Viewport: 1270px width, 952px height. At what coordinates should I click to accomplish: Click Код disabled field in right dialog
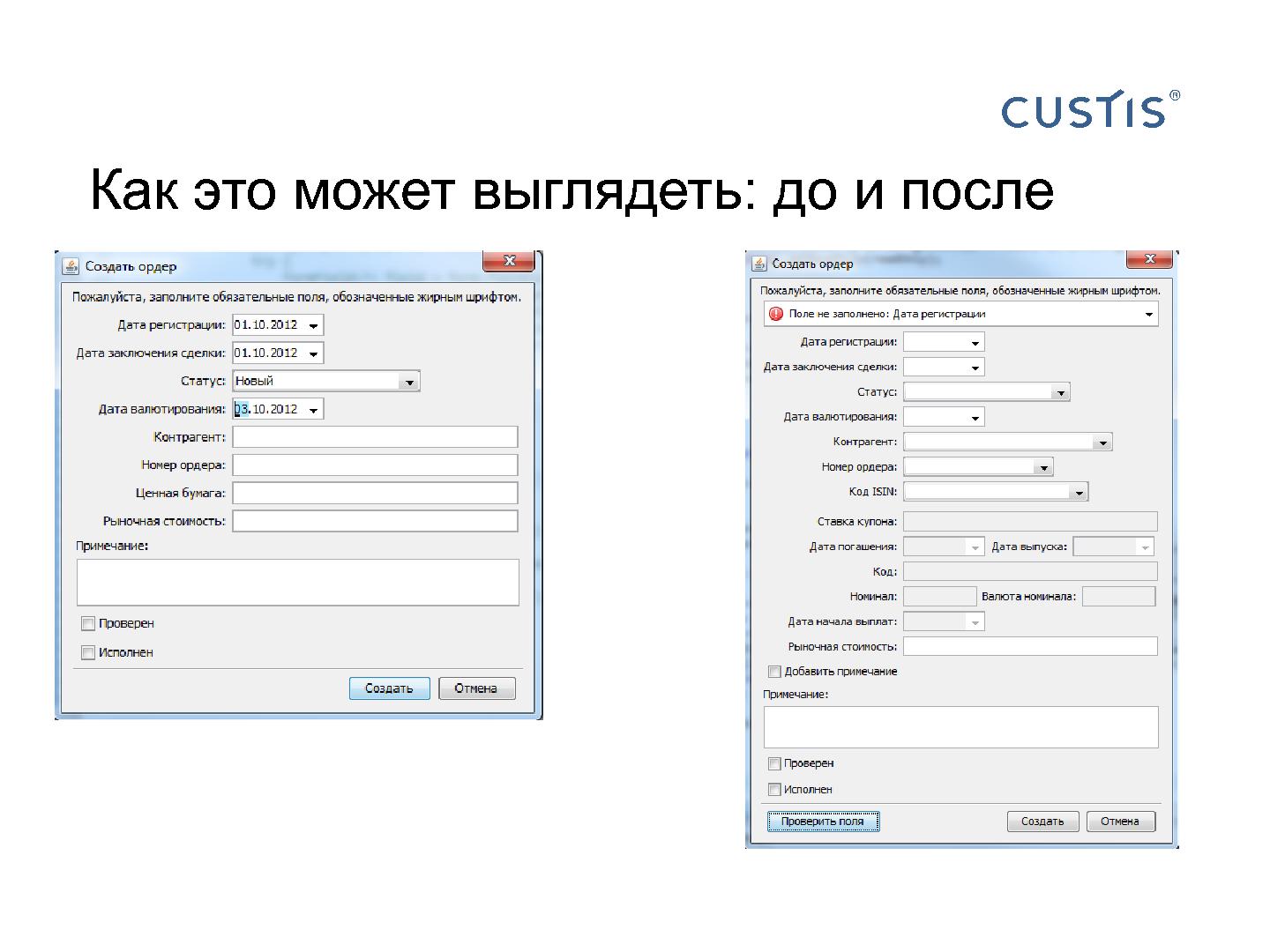pos(1030,571)
